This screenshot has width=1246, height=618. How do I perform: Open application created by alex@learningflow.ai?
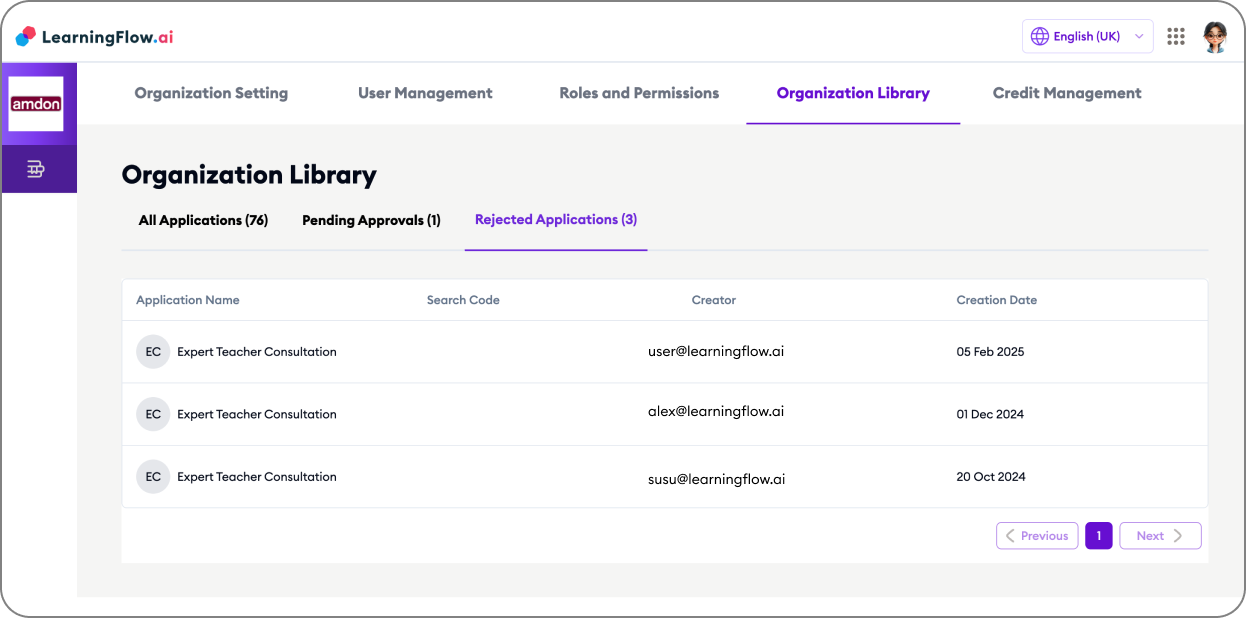[665, 414]
